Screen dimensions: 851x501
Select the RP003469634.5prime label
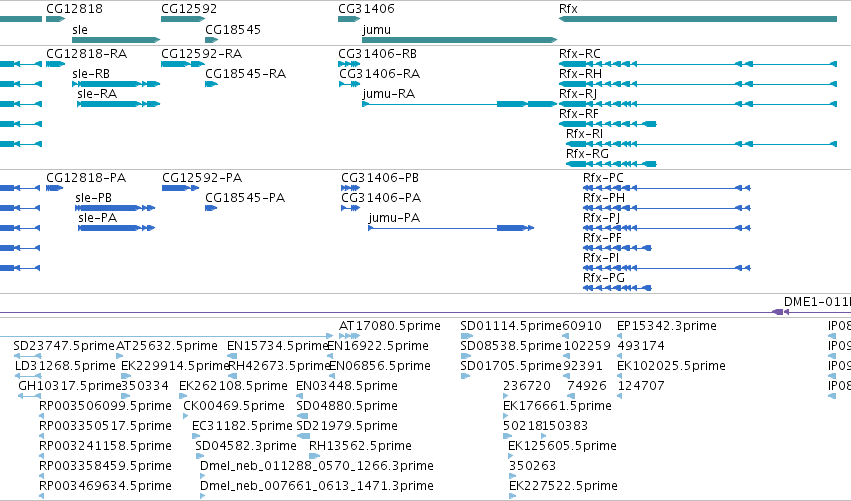coord(105,486)
